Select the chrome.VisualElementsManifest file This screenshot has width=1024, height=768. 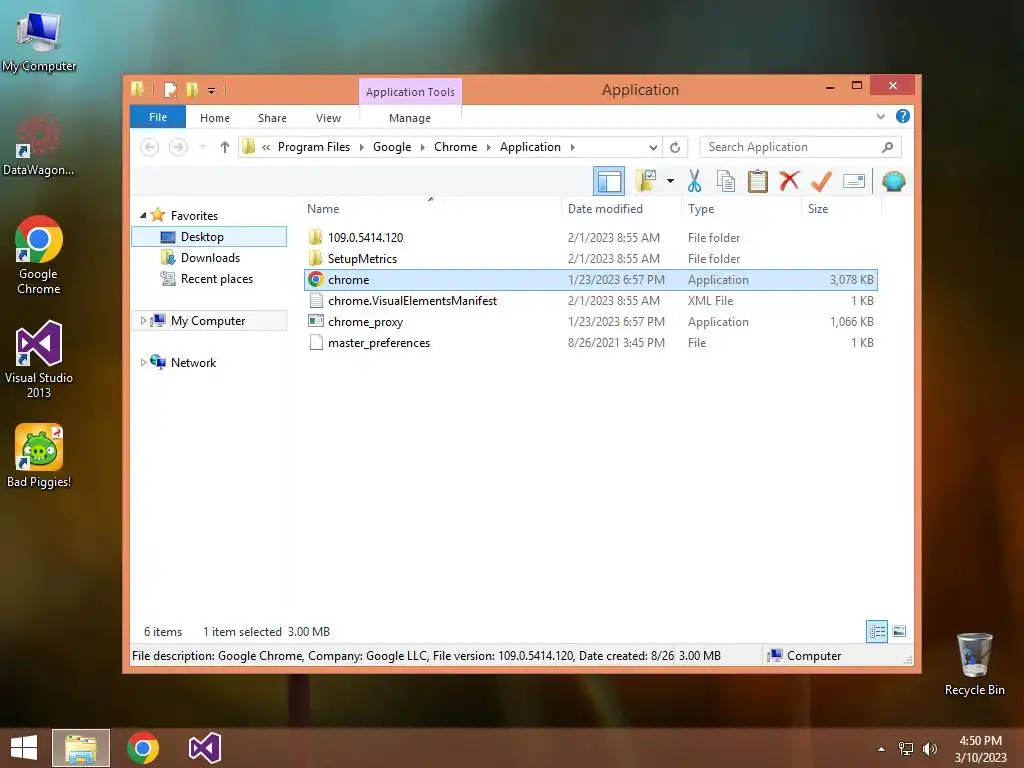591,300
